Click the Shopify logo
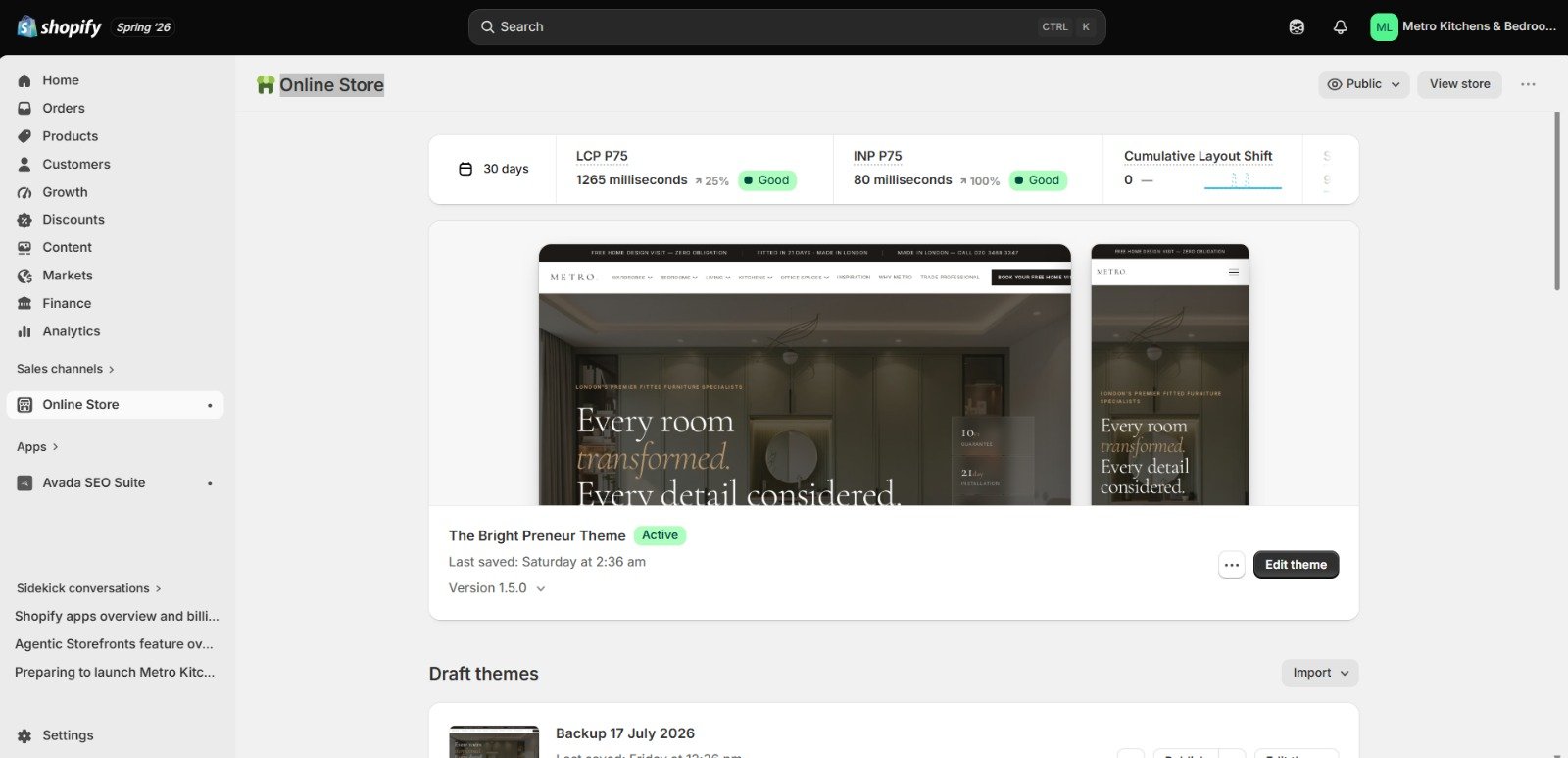The height and width of the screenshot is (758, 1568). click(59, 26)
